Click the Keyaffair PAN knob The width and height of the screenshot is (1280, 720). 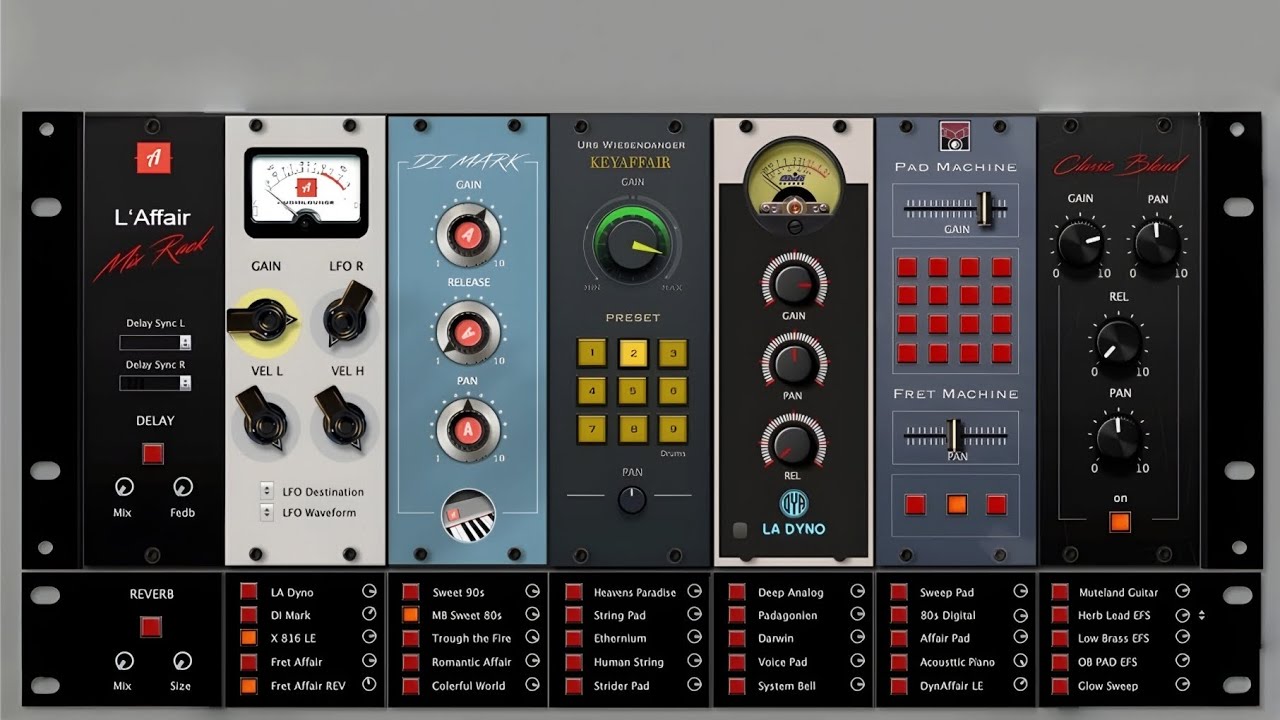(632, 499)
